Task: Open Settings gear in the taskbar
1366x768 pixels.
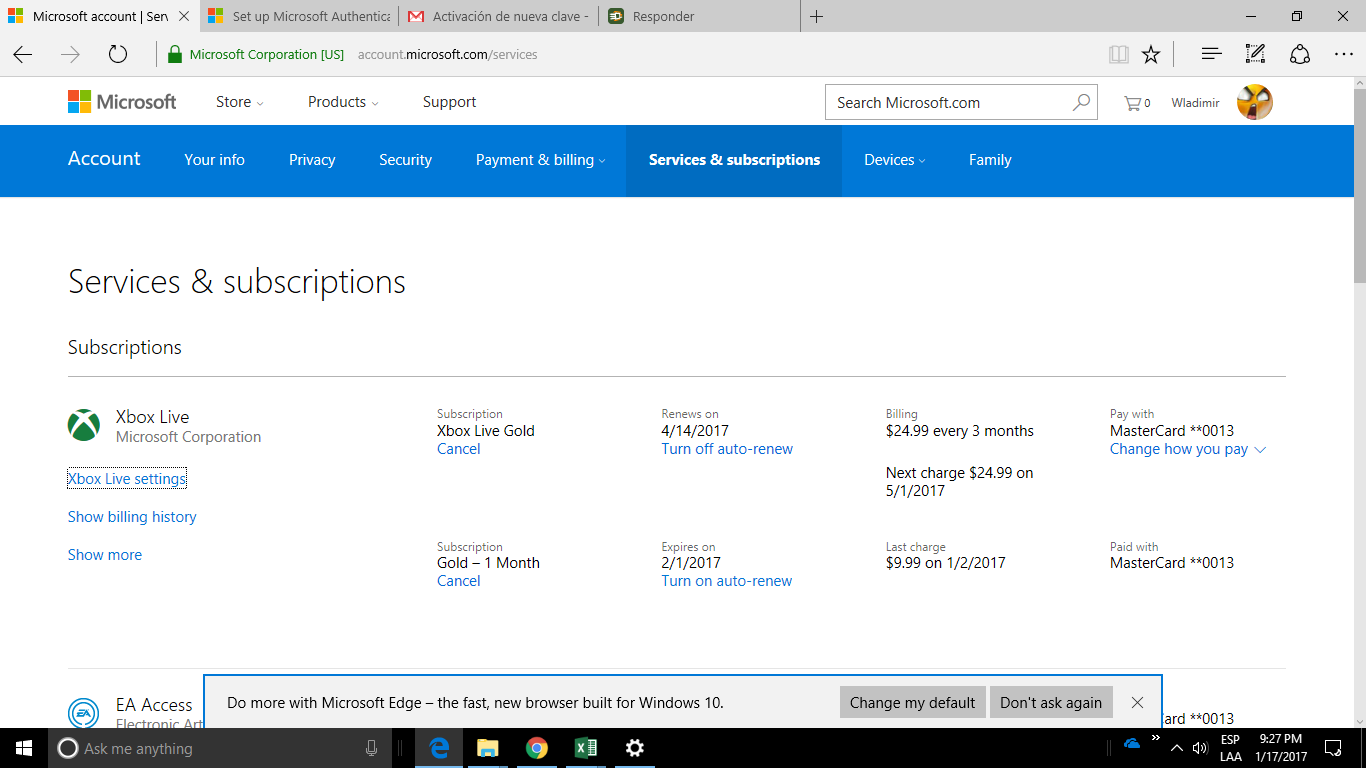Action: coord(635,748)
